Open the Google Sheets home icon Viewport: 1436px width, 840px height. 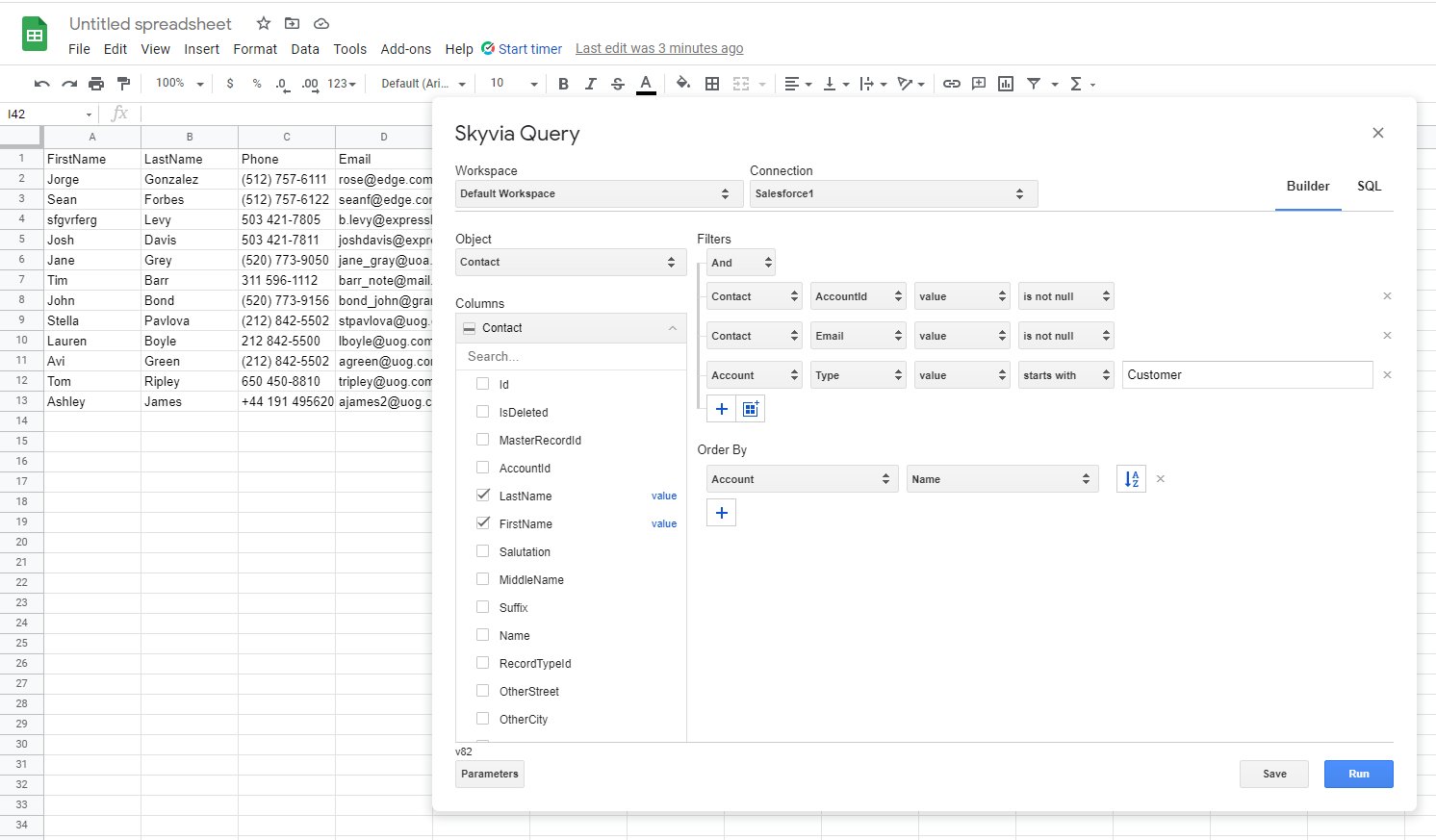[35, 35]
